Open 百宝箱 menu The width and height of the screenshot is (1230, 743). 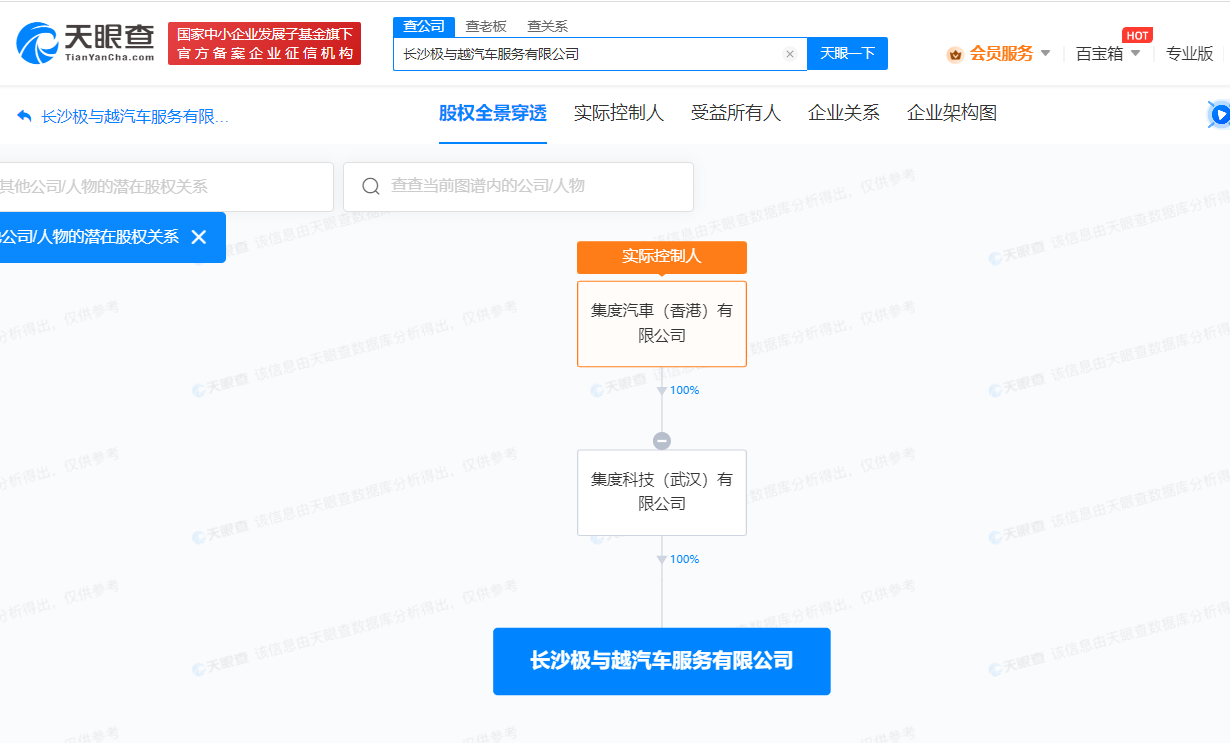pyautogui.click(x=1099, y=54)
